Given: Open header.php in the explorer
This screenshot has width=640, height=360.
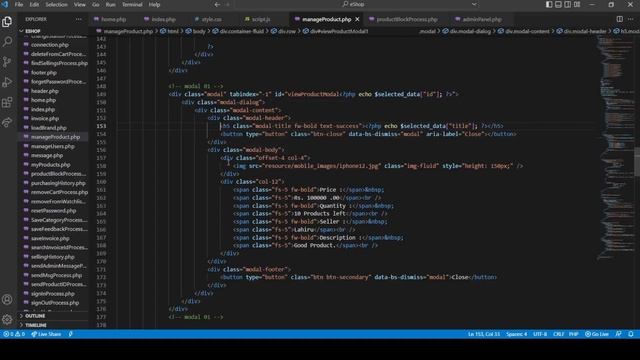Looking at the screenshot, I should point(45,91).
